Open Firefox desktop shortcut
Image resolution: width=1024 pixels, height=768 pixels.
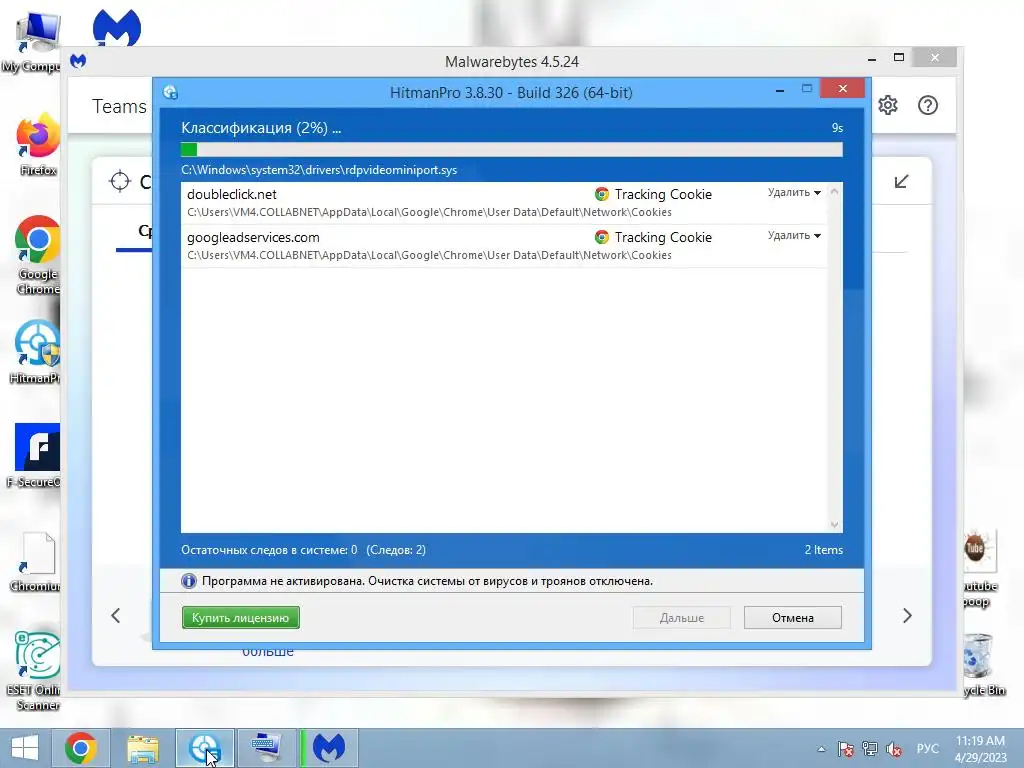click(38, 145)
